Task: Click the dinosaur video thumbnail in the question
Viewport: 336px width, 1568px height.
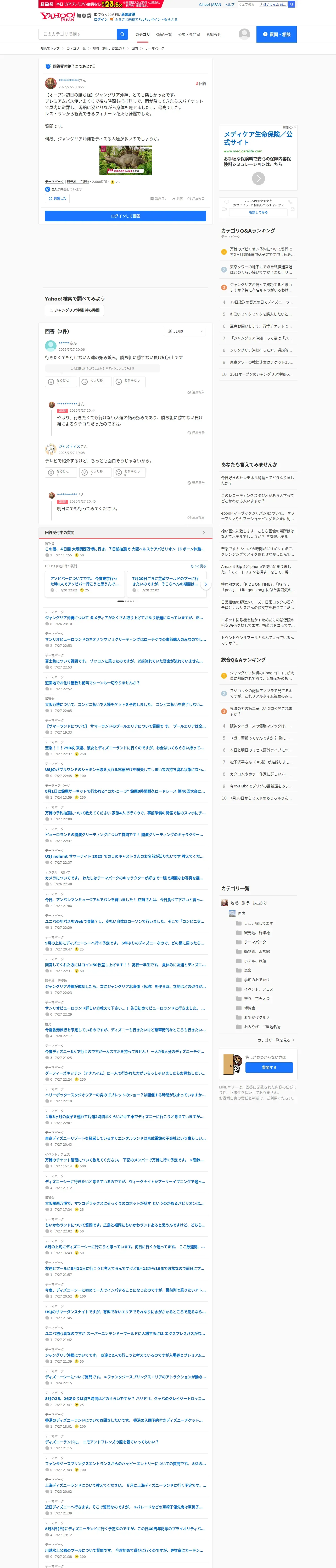Action: [126, 160]
